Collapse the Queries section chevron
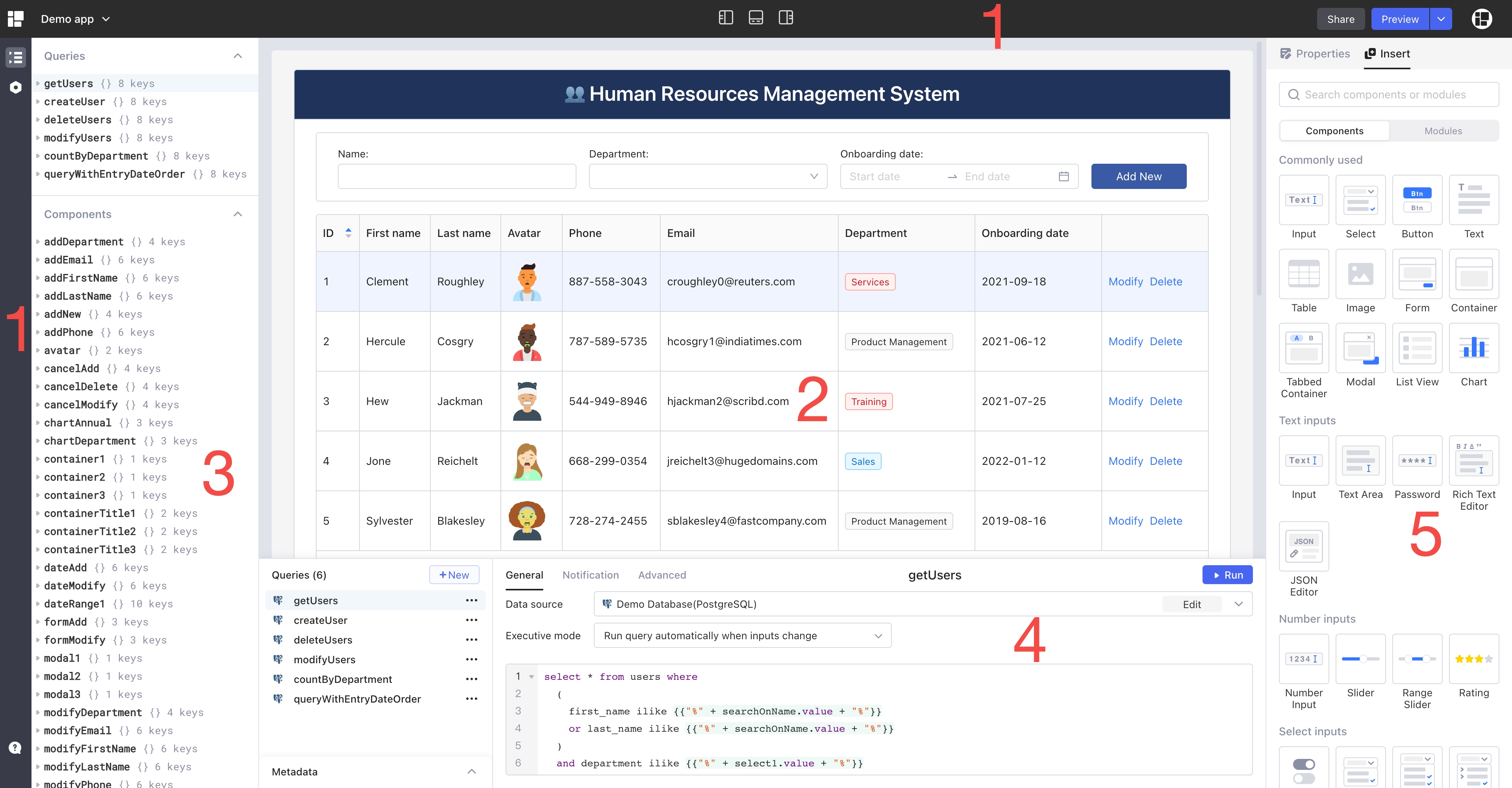 point(238,56)
